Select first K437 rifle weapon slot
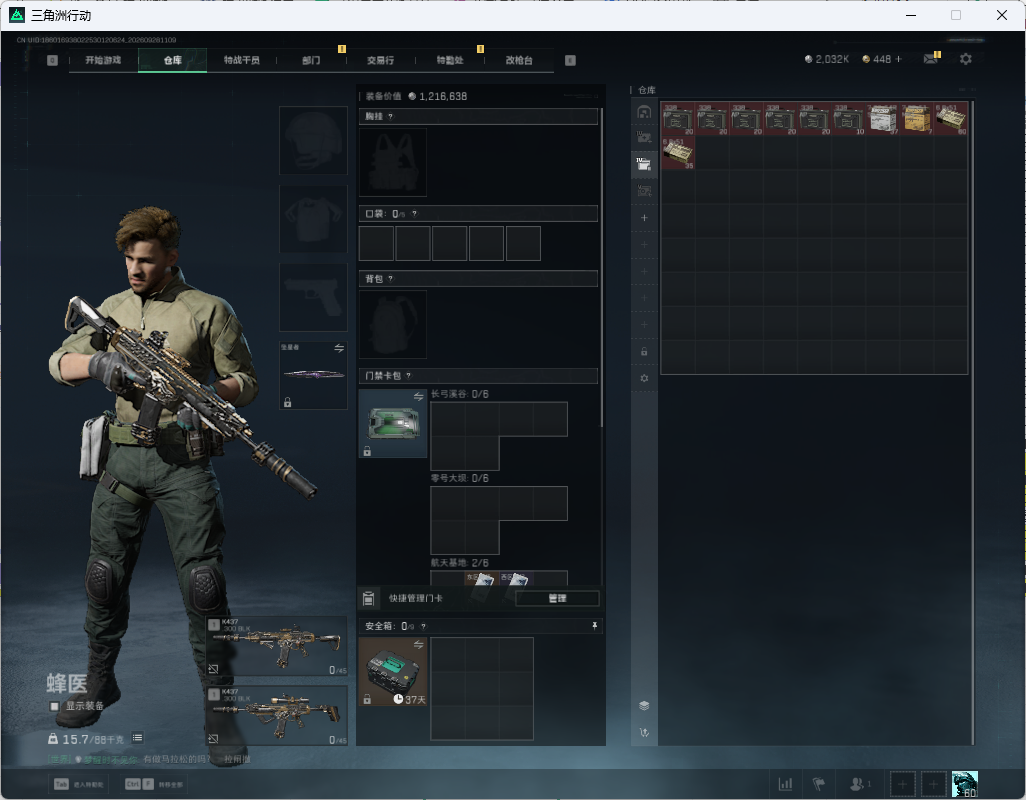Screen dimensions: 1026x800 [x=277, y=646]
